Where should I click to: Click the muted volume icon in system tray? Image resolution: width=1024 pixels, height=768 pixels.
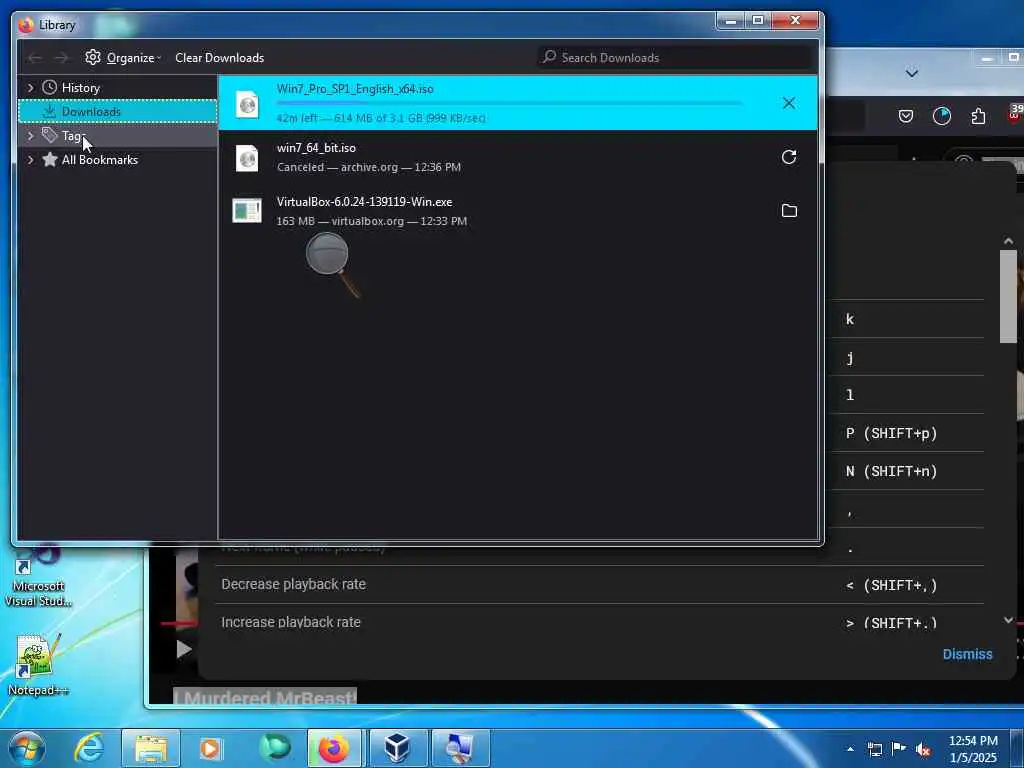923,749
